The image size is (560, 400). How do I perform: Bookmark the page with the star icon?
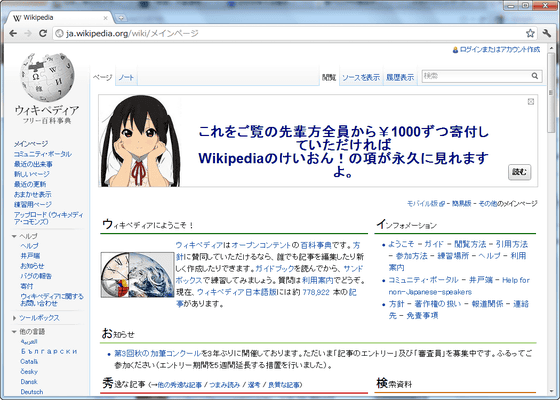[530, 33]
